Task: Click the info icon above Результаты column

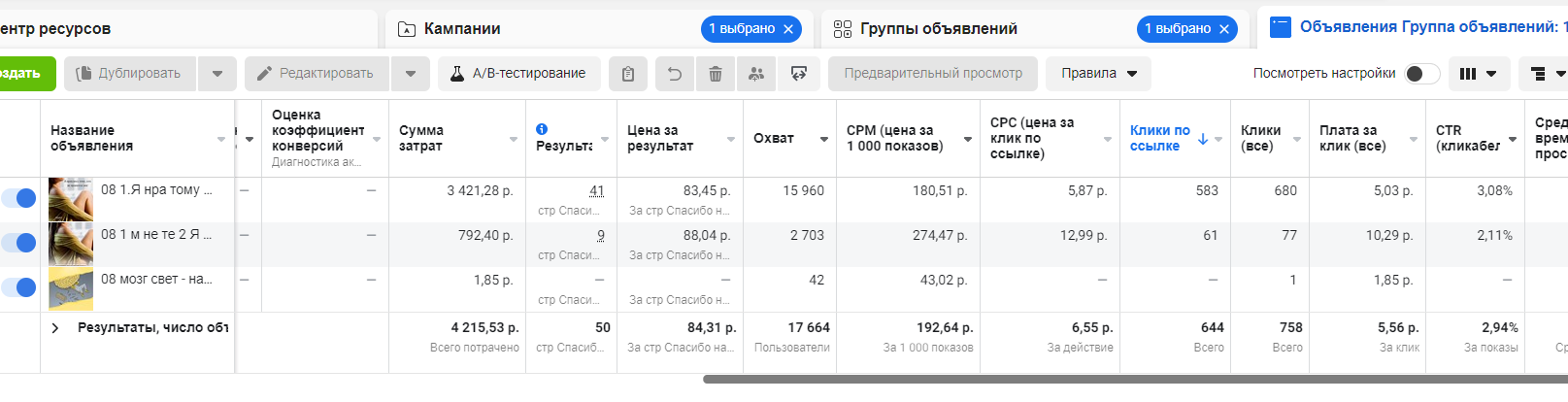Action: [x=542, y=129]
